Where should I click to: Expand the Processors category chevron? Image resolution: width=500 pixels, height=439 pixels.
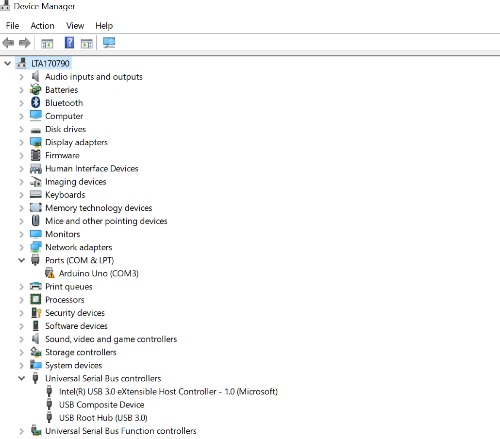tap(21, 300)
